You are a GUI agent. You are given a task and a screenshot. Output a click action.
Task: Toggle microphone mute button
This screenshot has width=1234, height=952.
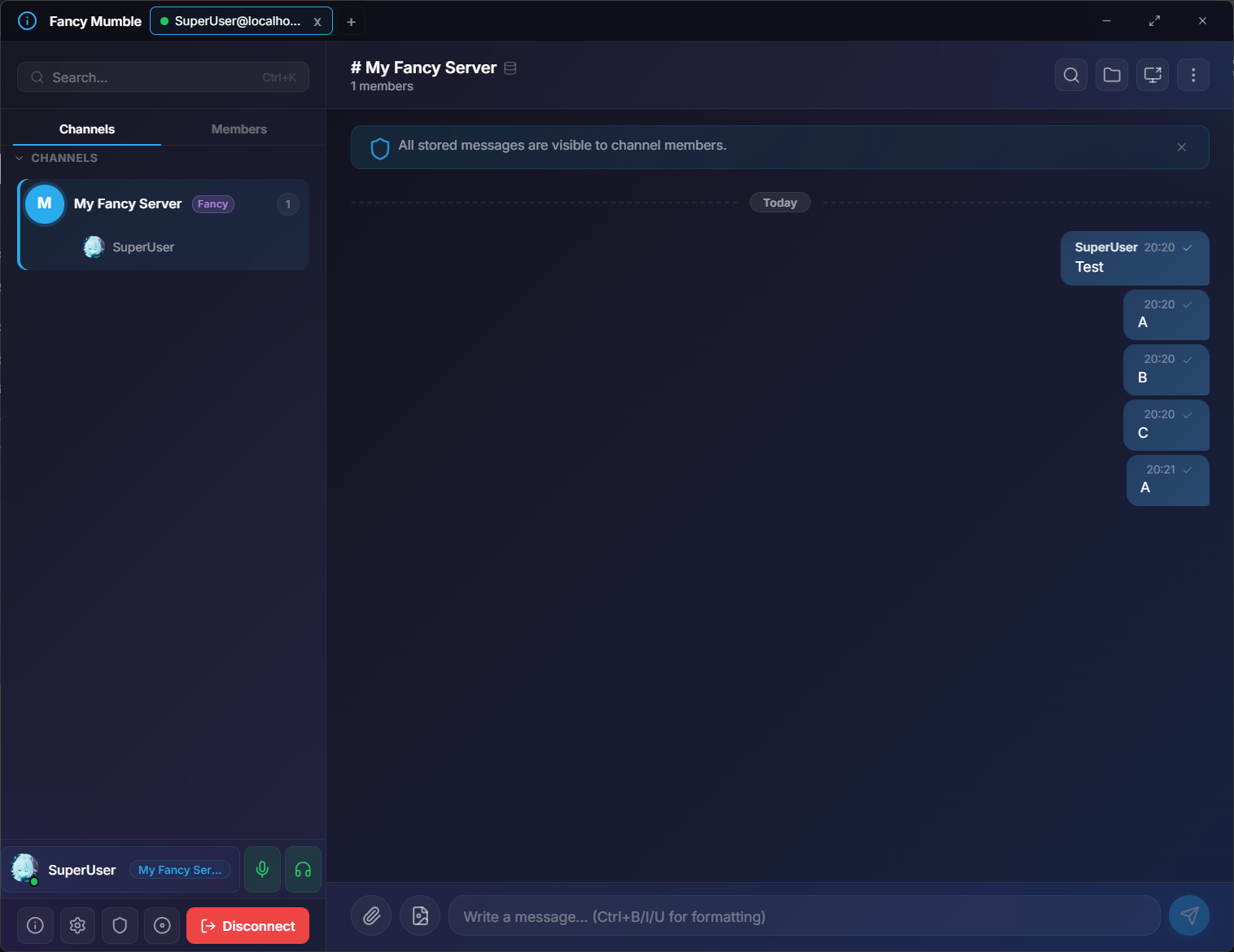262,870
